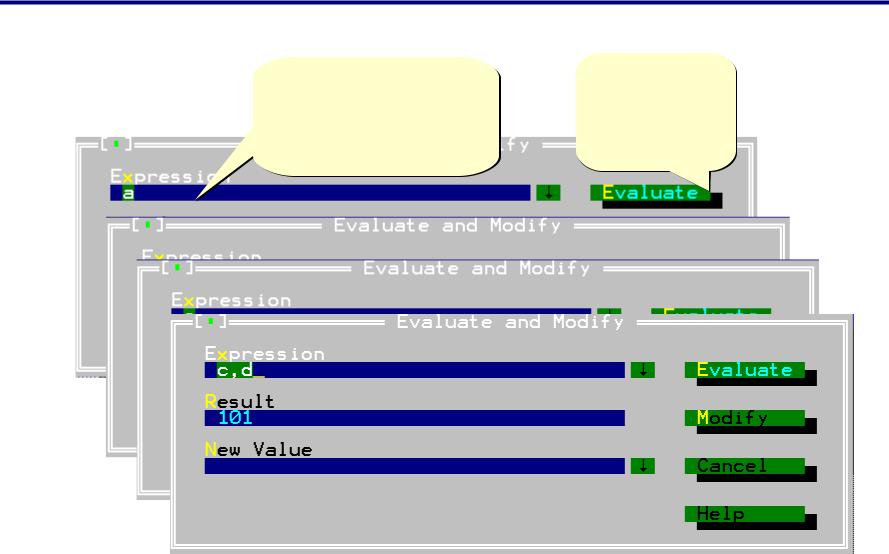Click the Cancel button

744,466
